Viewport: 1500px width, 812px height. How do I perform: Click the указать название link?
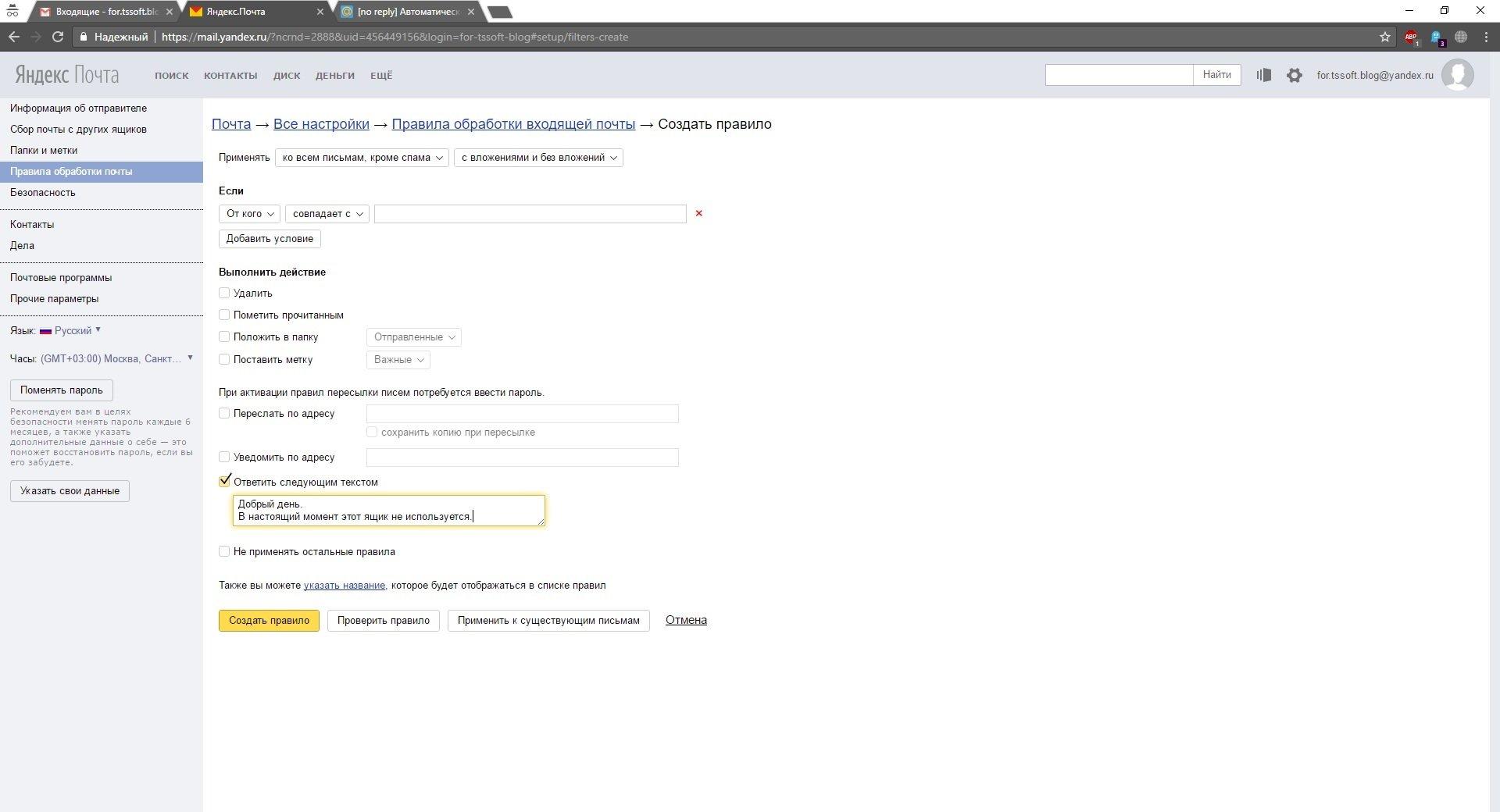(x=344, y=586)
